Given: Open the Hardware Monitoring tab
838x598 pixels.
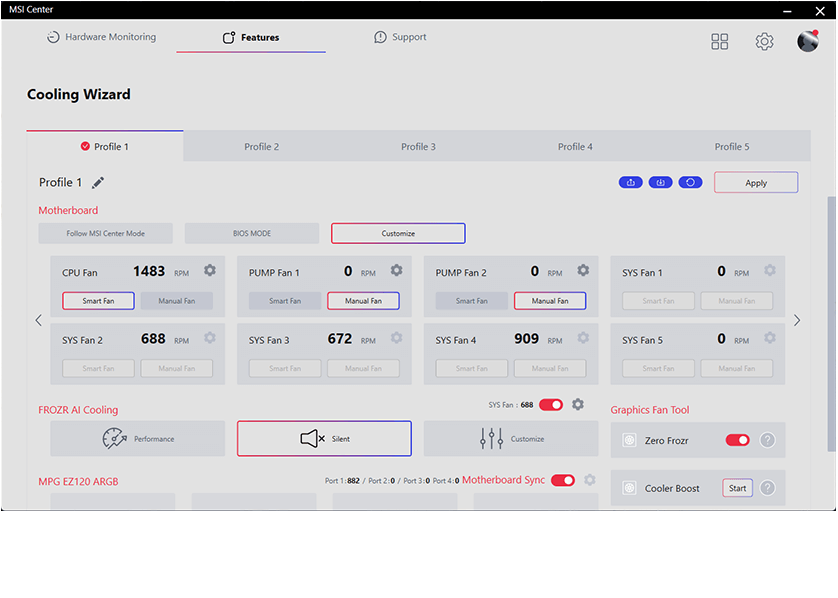Looking at the screenshot, I should click(101, 38).
